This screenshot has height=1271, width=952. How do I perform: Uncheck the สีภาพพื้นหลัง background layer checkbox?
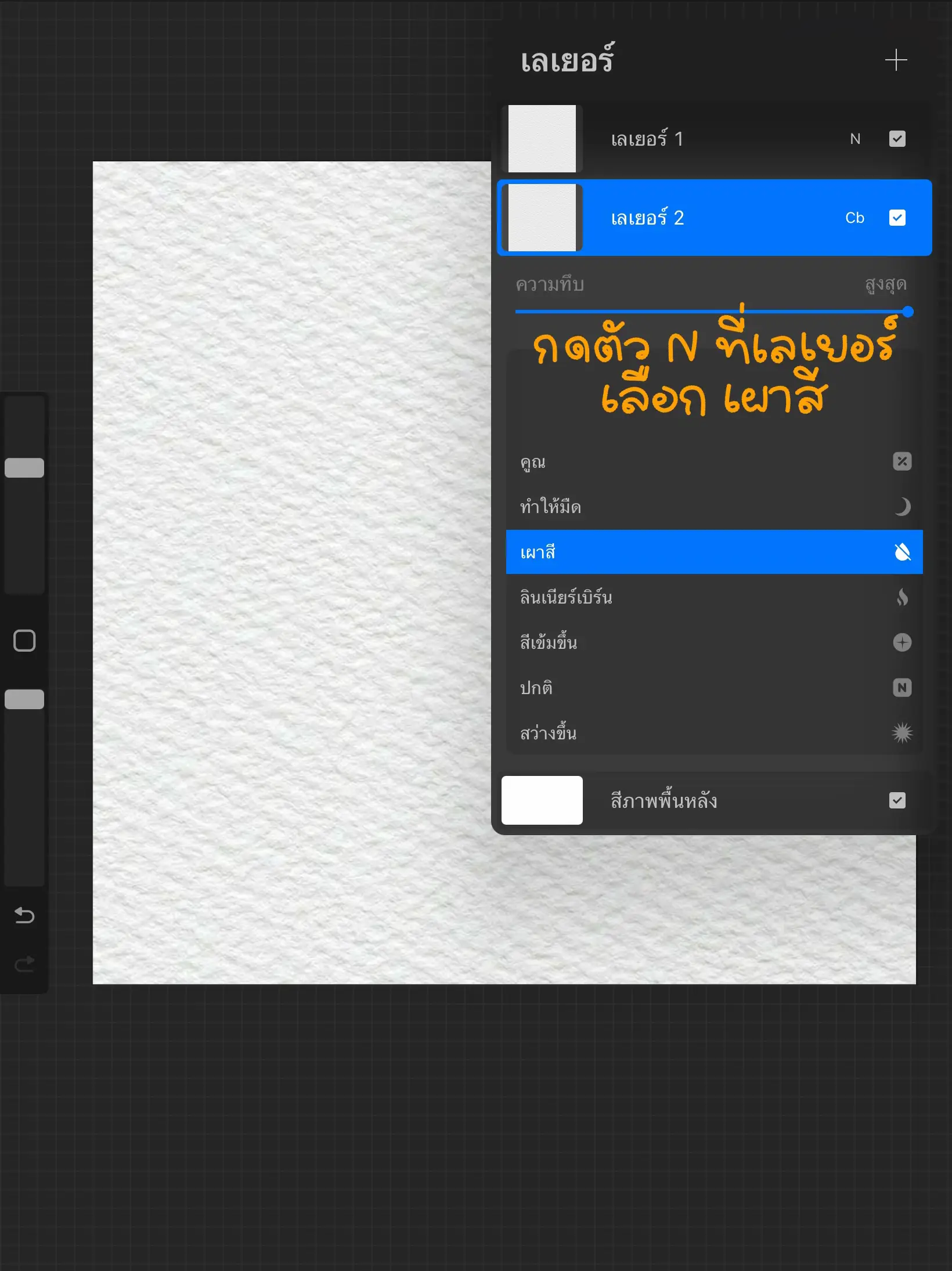tap(897, 801)
